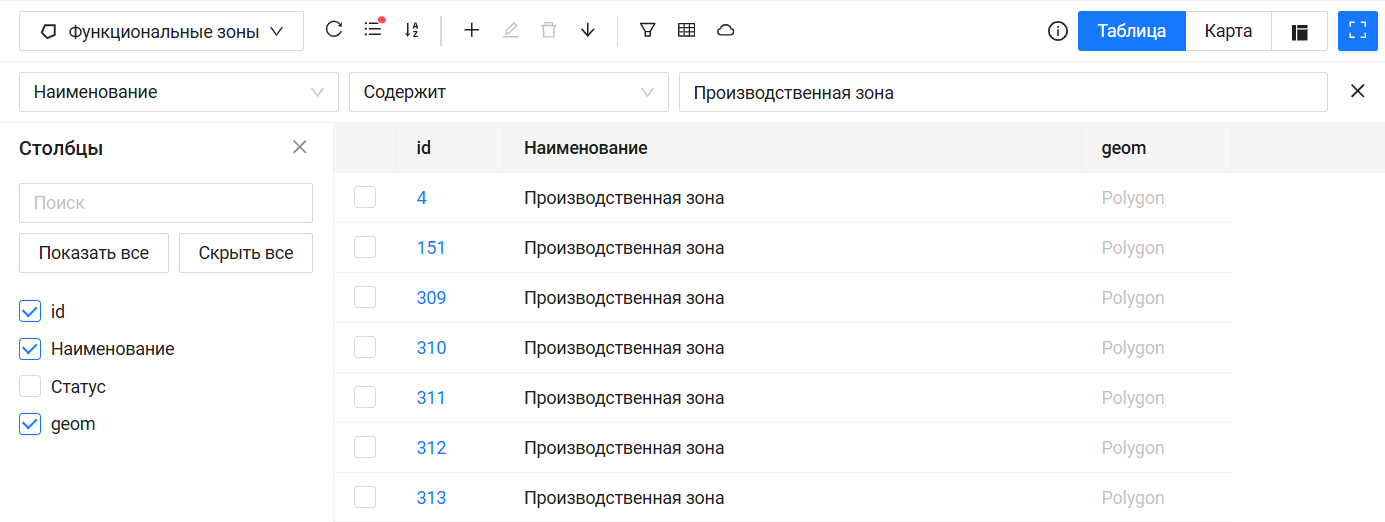The width and height of the screenshot is (1385, 522).
Task: Click the cloud icon in toolbar
Action: point(726,30)
